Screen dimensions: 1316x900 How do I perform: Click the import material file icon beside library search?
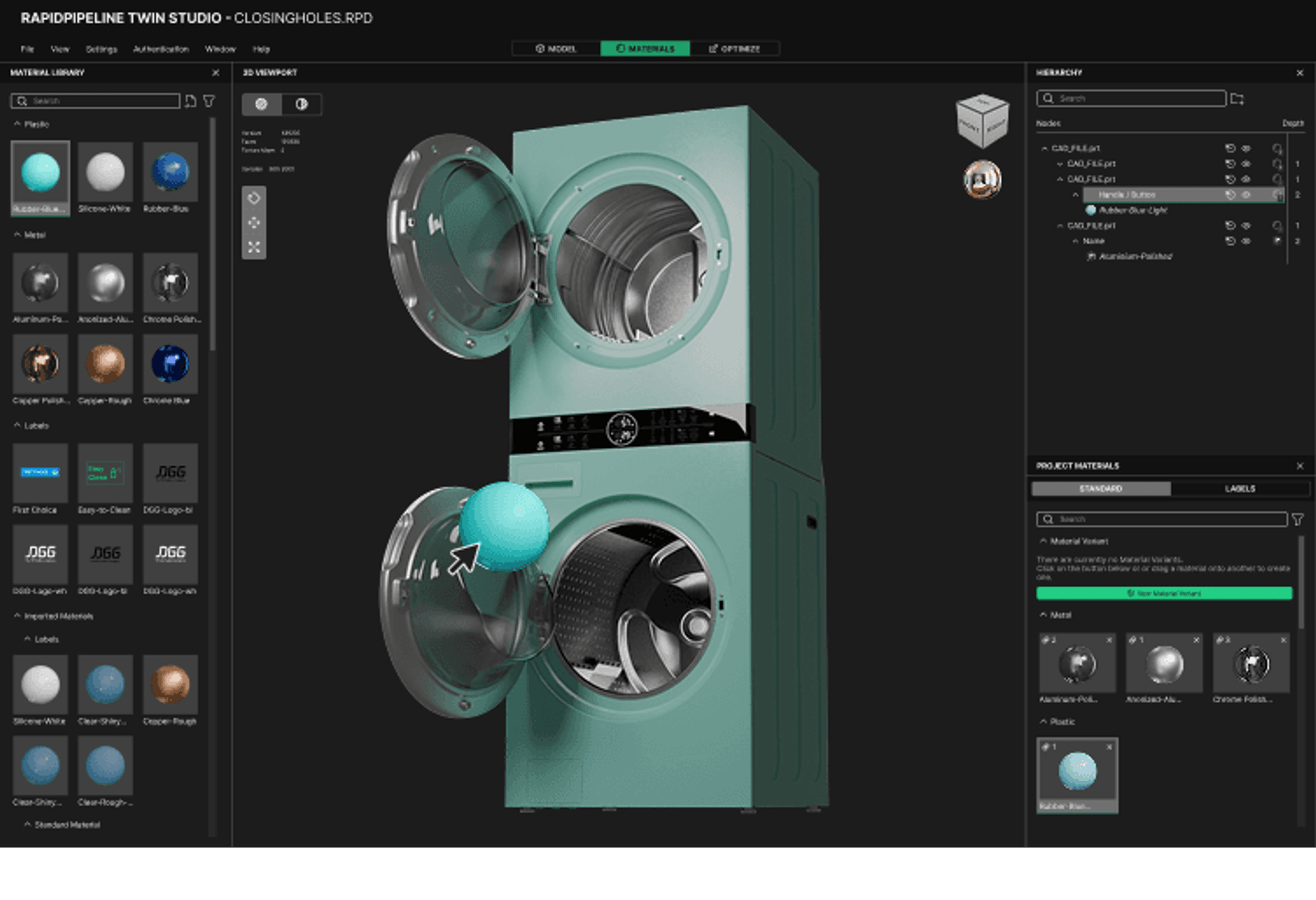click(191, 101)
